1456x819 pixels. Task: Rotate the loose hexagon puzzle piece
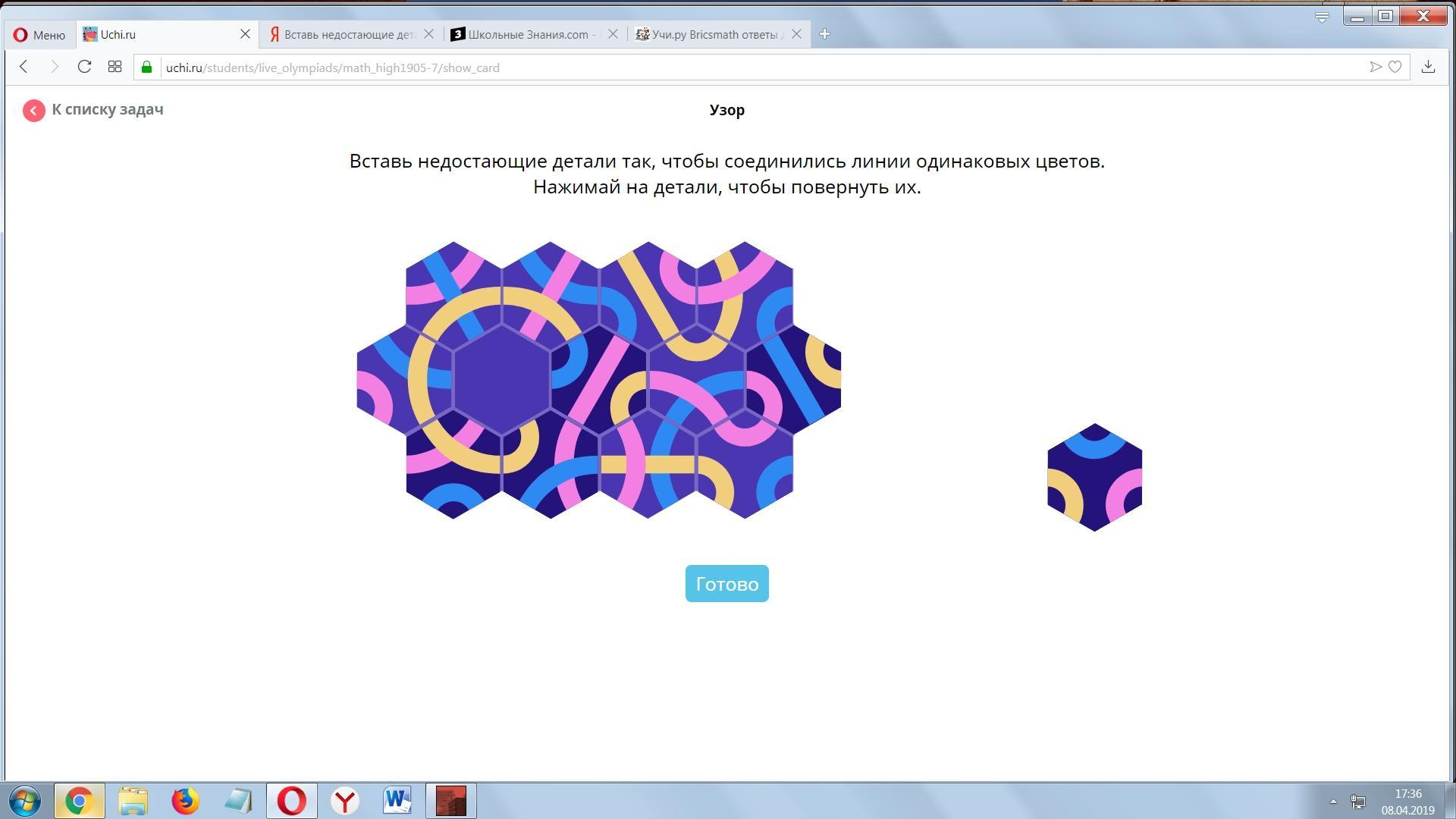coord(1094,478)
